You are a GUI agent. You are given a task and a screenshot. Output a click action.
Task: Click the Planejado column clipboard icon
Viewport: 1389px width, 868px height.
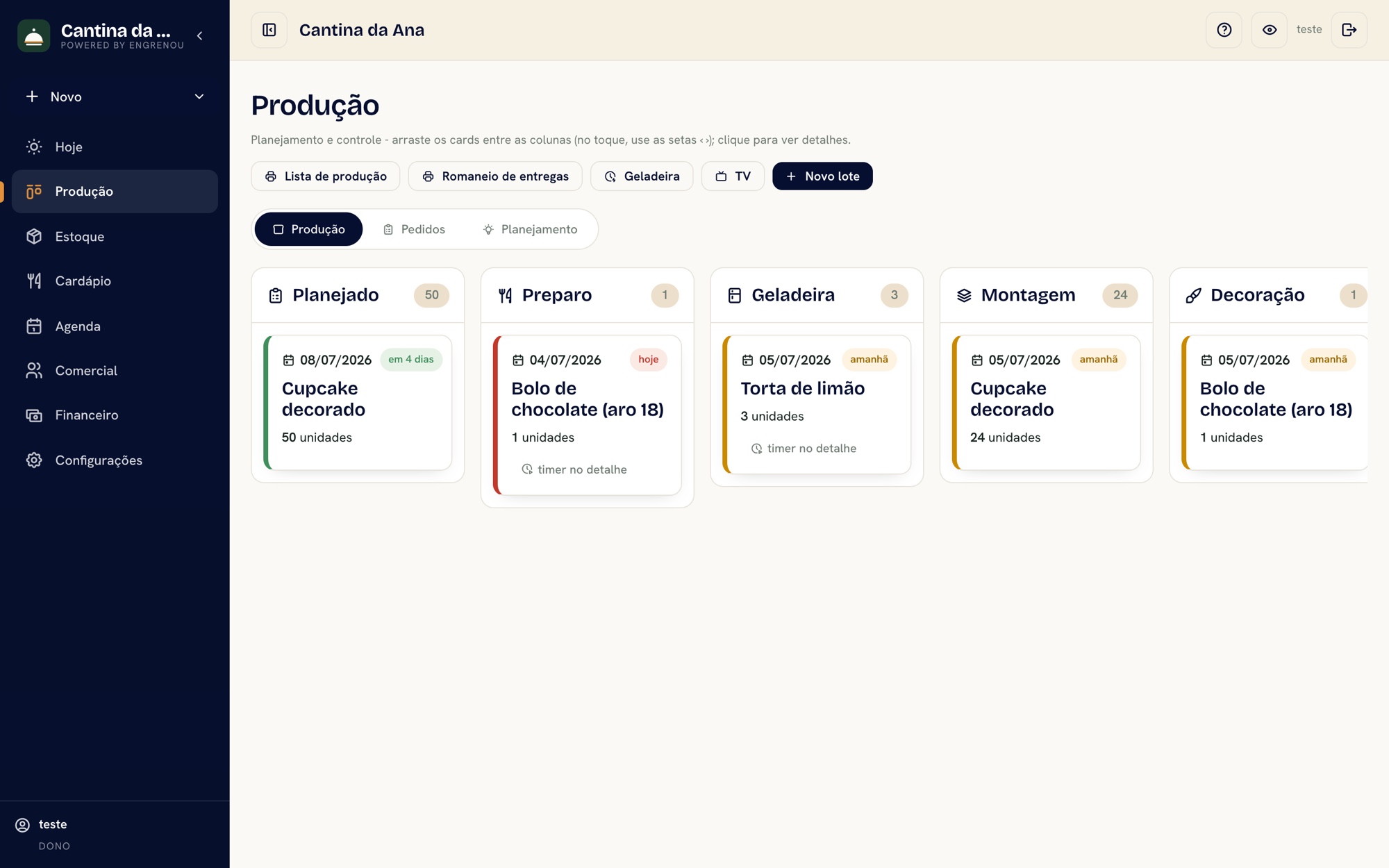[x=275, y=295]
